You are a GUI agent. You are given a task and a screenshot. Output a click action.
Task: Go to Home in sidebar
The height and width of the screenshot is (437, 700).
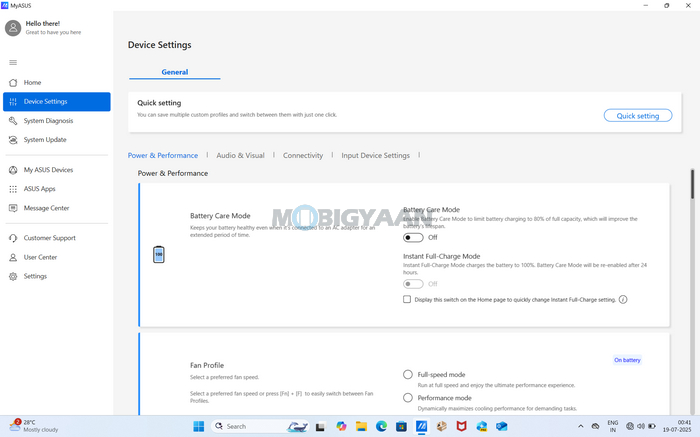coord(56,83)
